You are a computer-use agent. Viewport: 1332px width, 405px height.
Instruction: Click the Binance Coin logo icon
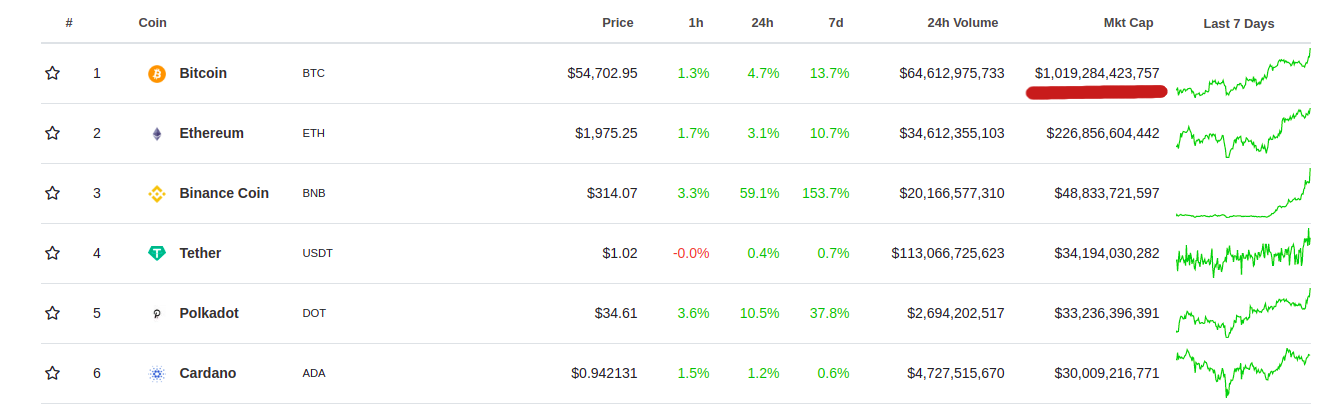pyautogui.click(x=156, y=193)
